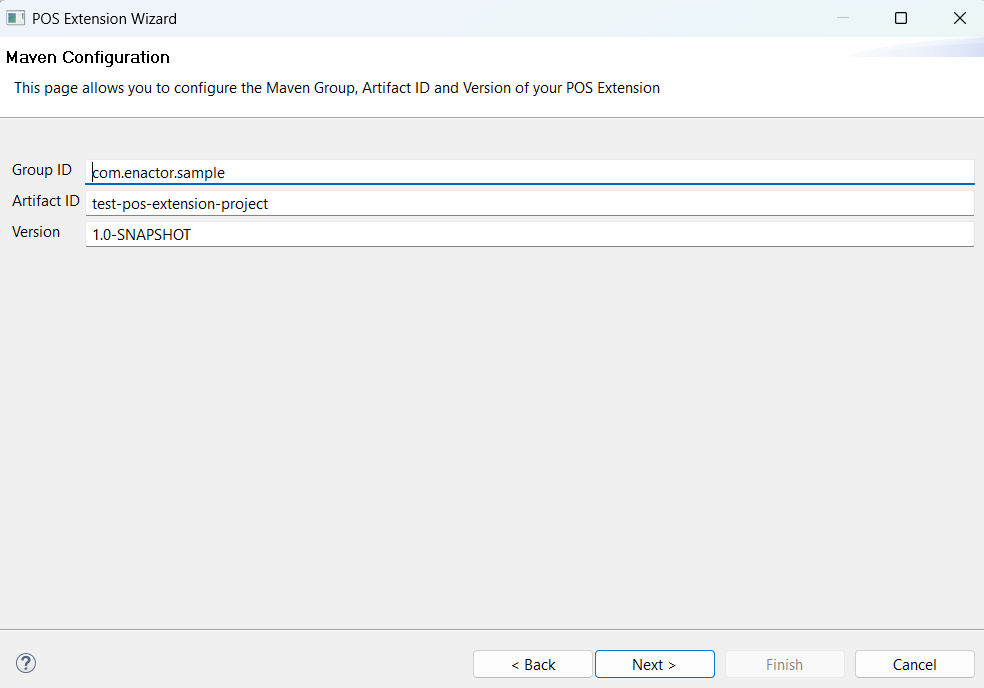The height and width of the screenshot is (688, 984).
Task: Click the wizard description text
Action: click(336, 88)
